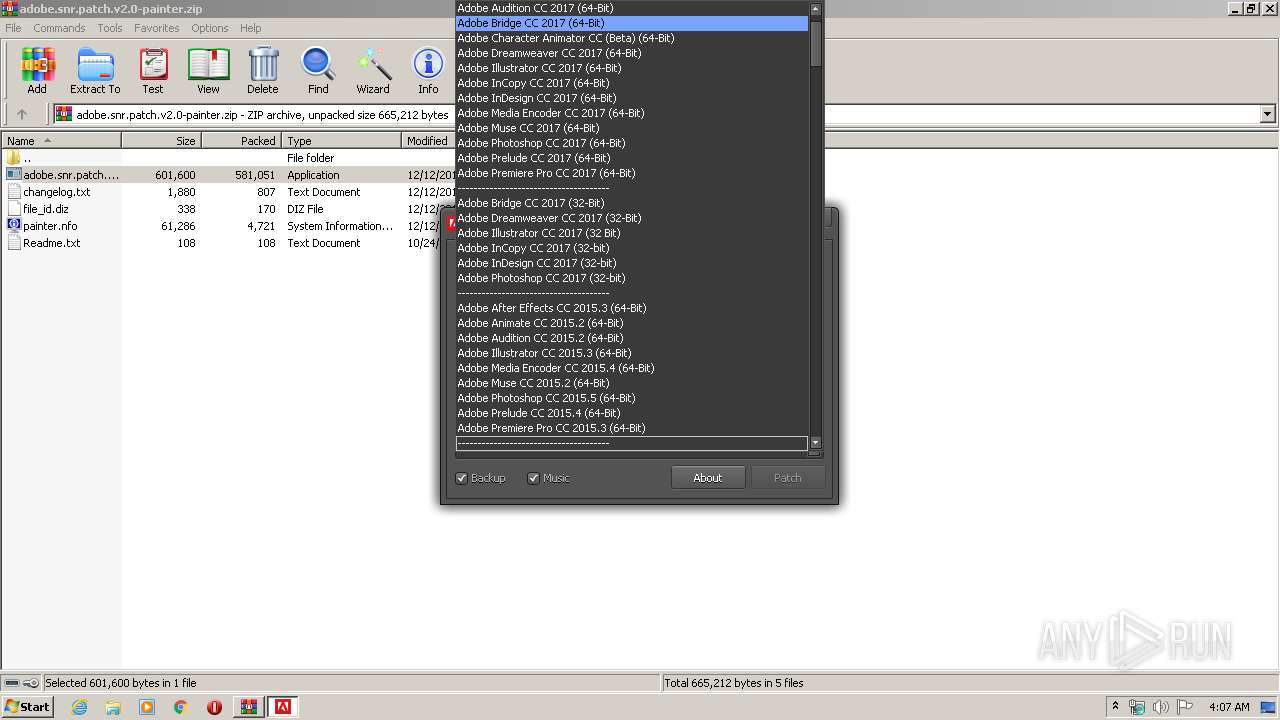The height and width of the screenshot is (720, 1280).
Task: Select painter.nfo file row
Action: click(228, 226)
